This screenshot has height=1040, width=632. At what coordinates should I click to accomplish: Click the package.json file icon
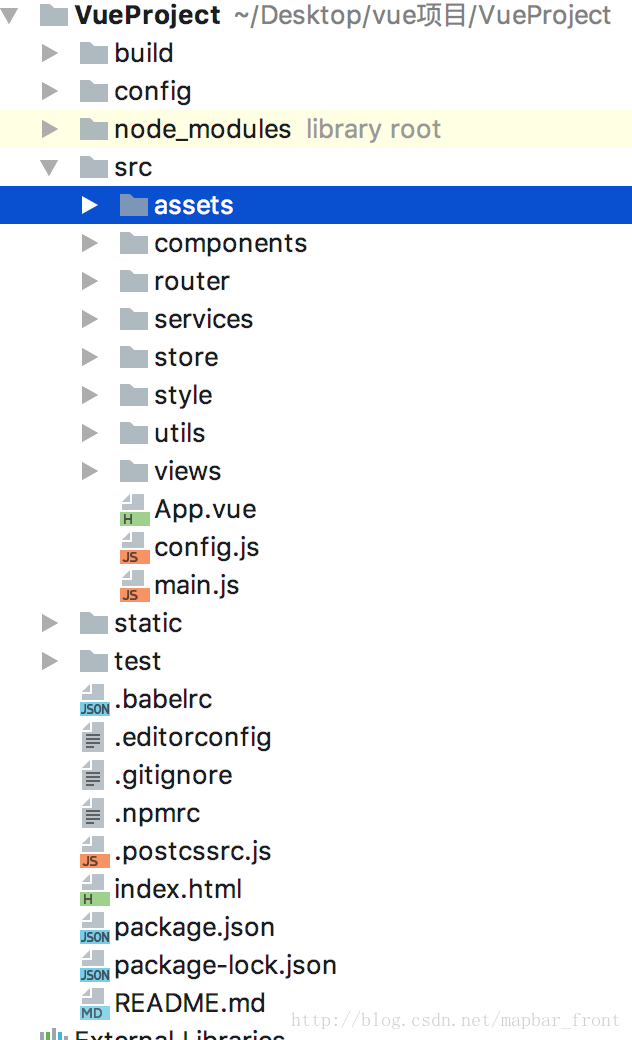point(94,928)
